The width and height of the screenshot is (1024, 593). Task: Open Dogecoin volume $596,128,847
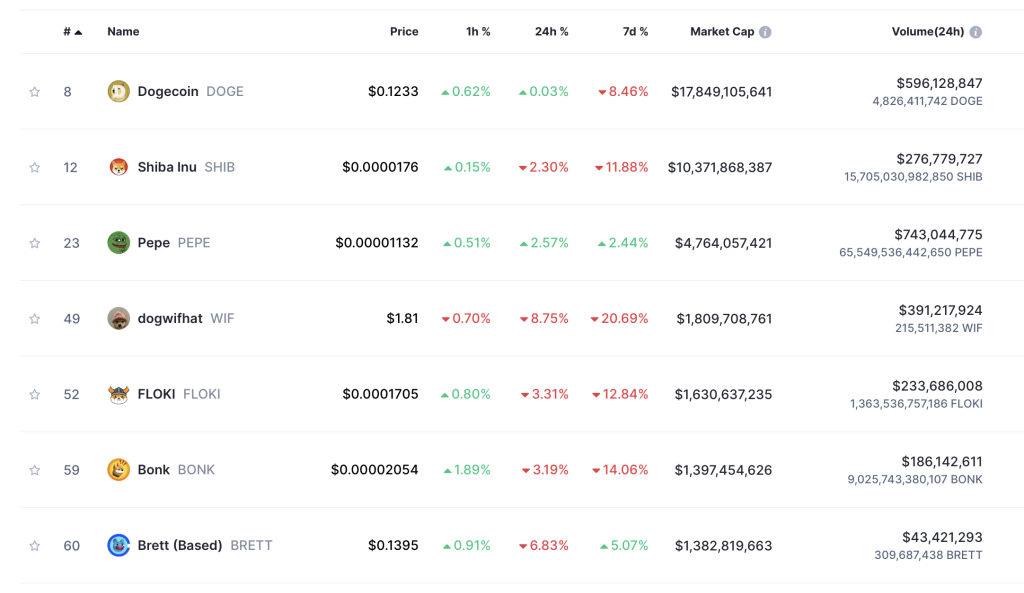(939, 84)
